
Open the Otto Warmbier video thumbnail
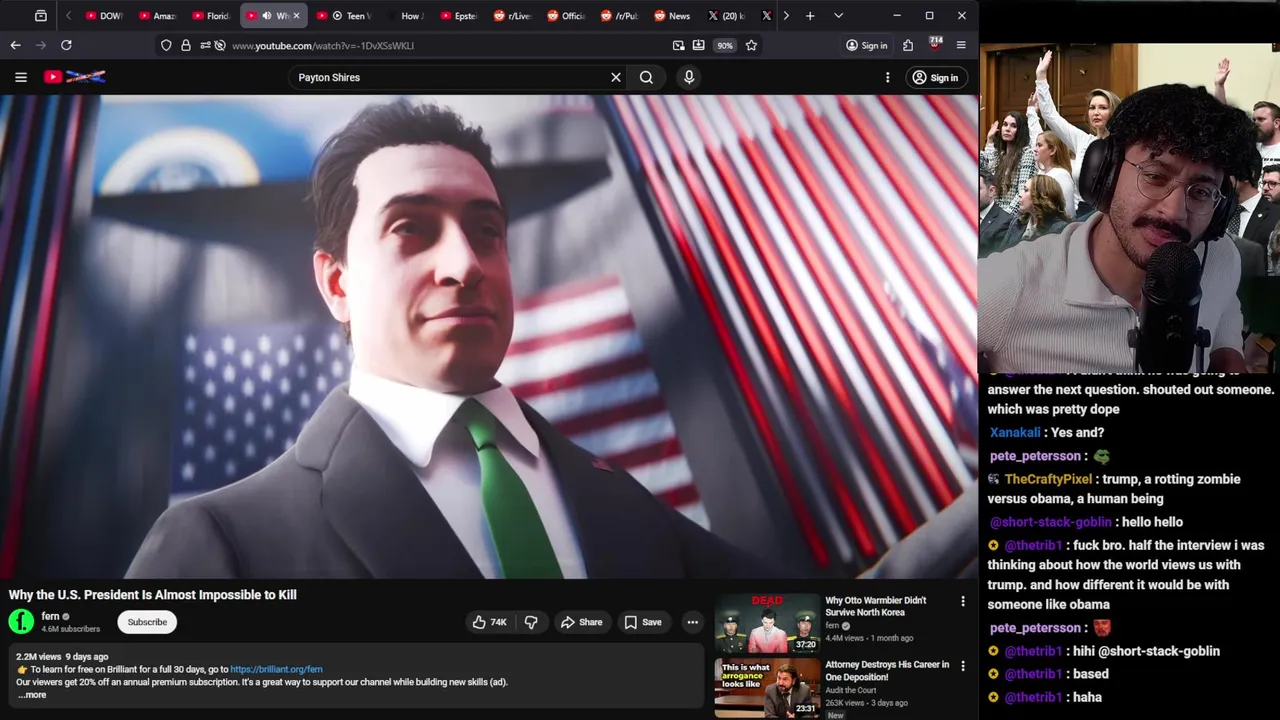coord(767,624)
